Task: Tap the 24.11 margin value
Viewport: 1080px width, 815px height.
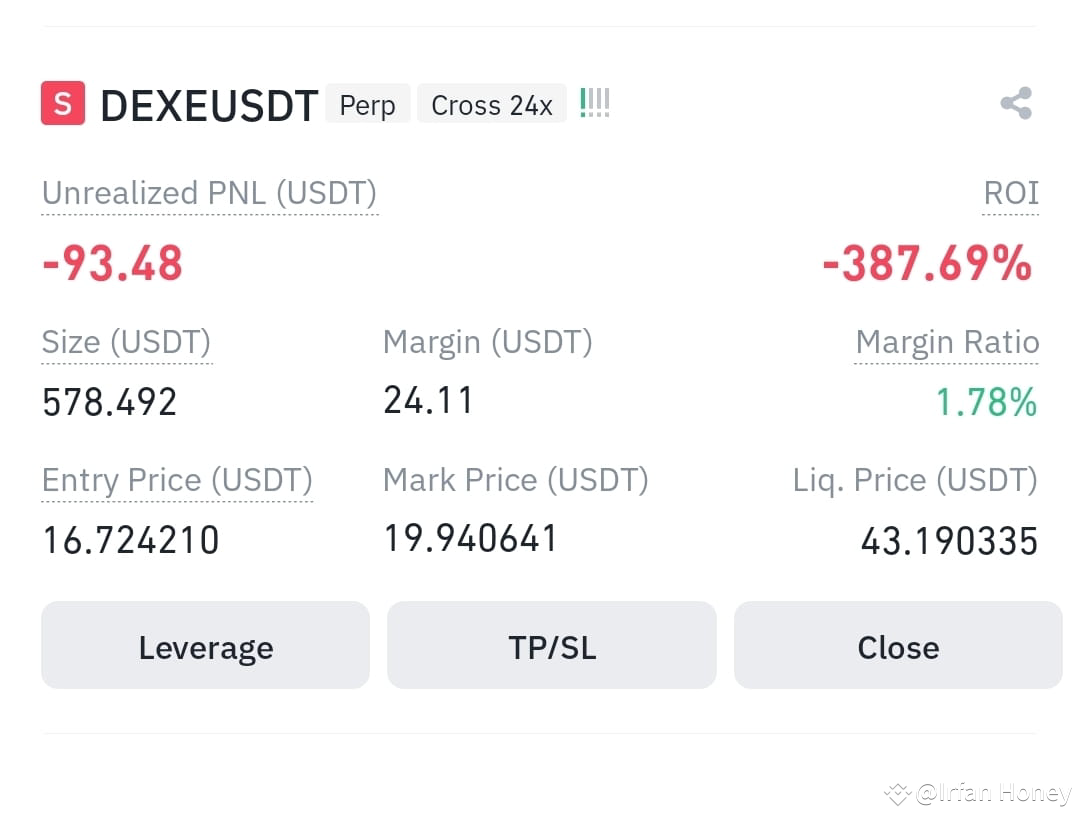Action: click(428, 400)
